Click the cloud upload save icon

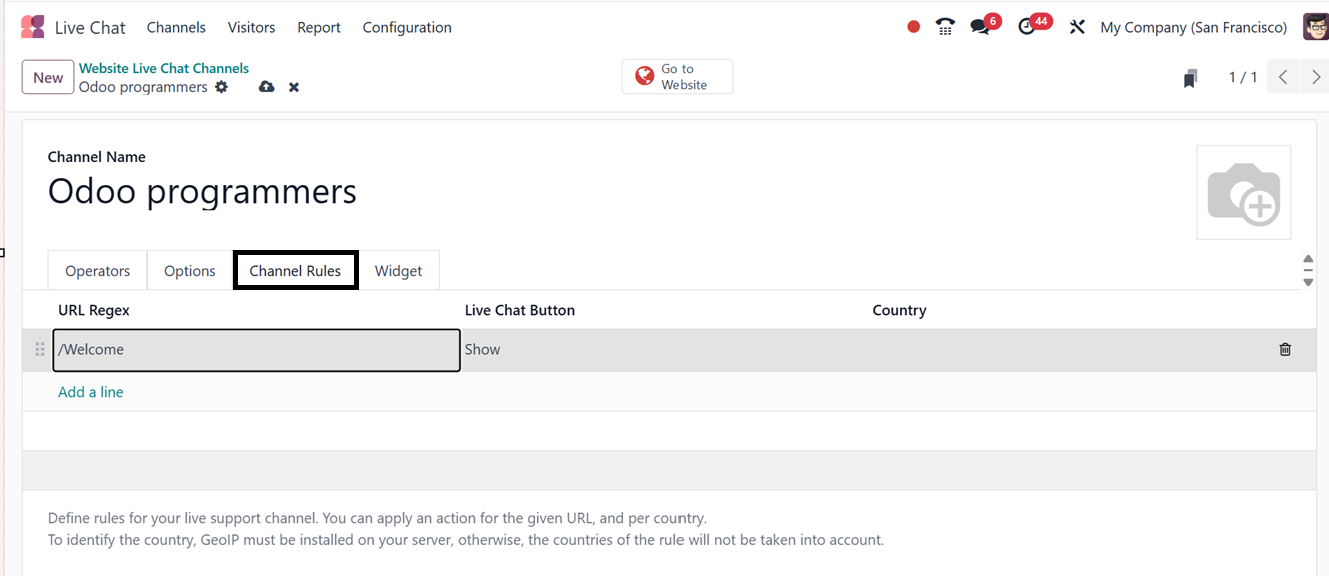pyautogui.click(x=266, y=87)
